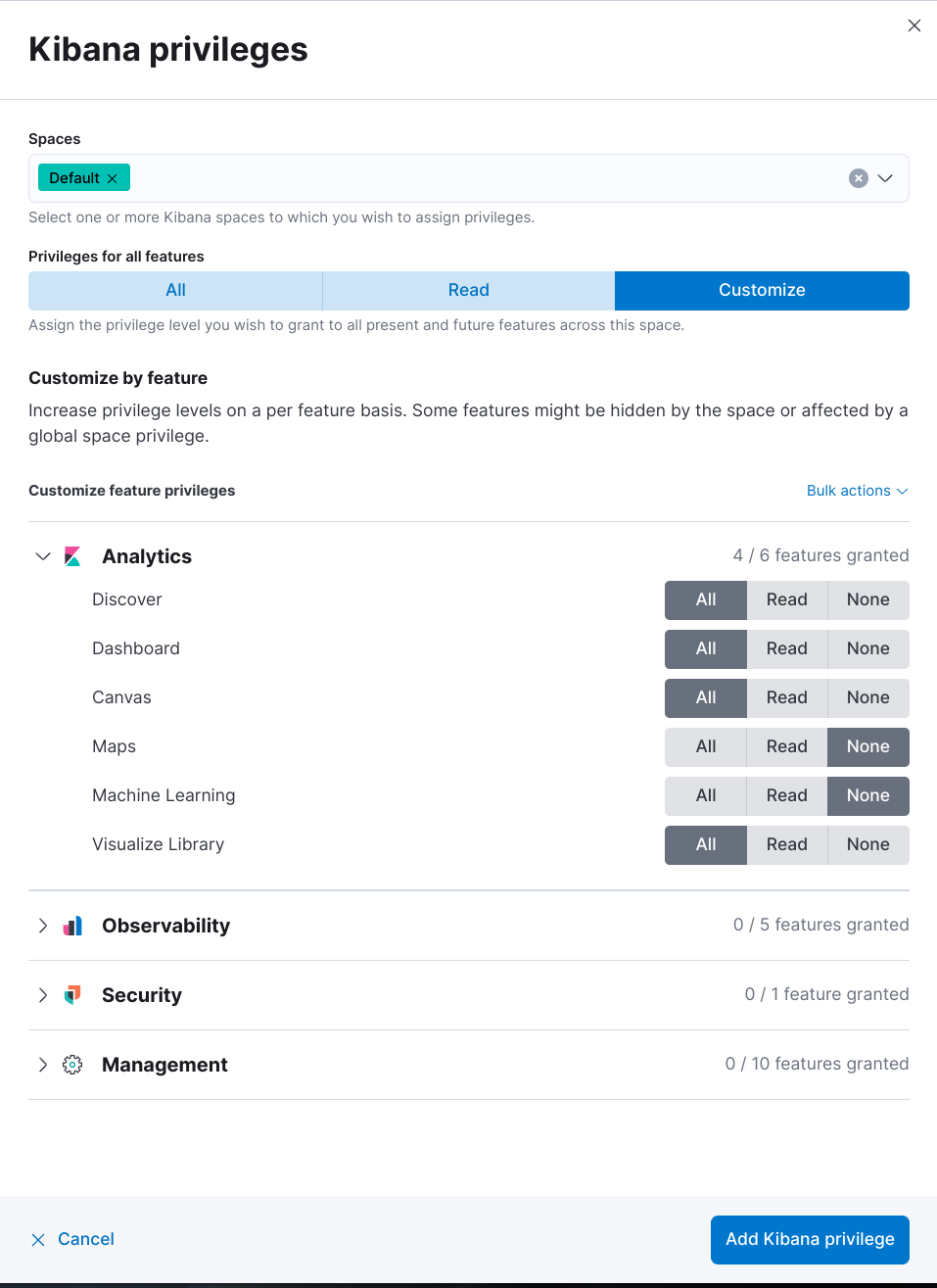Click the X beside Cancel
Screen dimensions: 937x1288
(x=38, y=1239)
